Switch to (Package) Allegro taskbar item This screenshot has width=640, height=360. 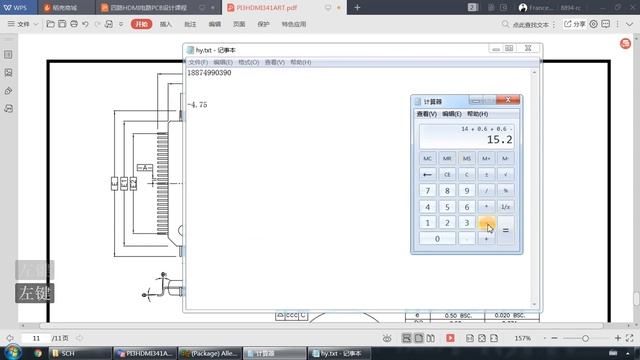coord(210,353)
